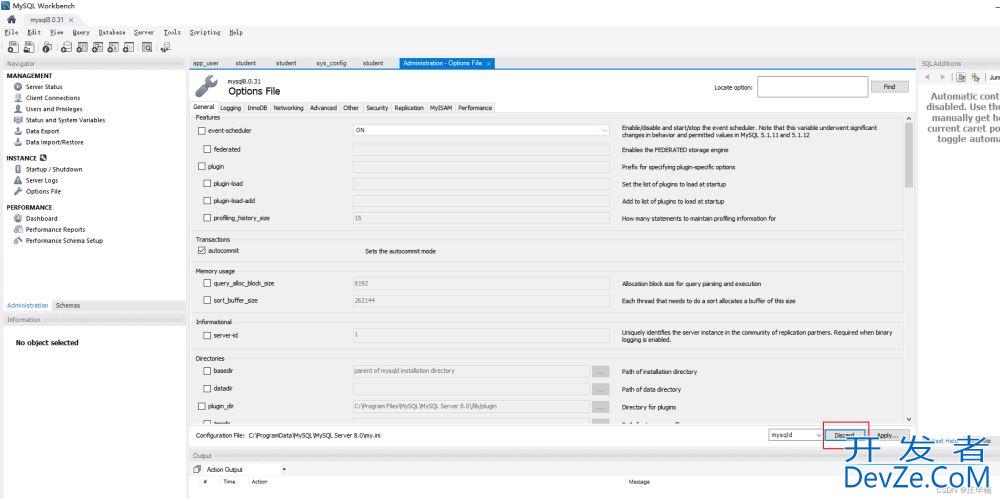Open Status and System Variables
This screenshot has height=499, width=1000.
click(66, 120)
